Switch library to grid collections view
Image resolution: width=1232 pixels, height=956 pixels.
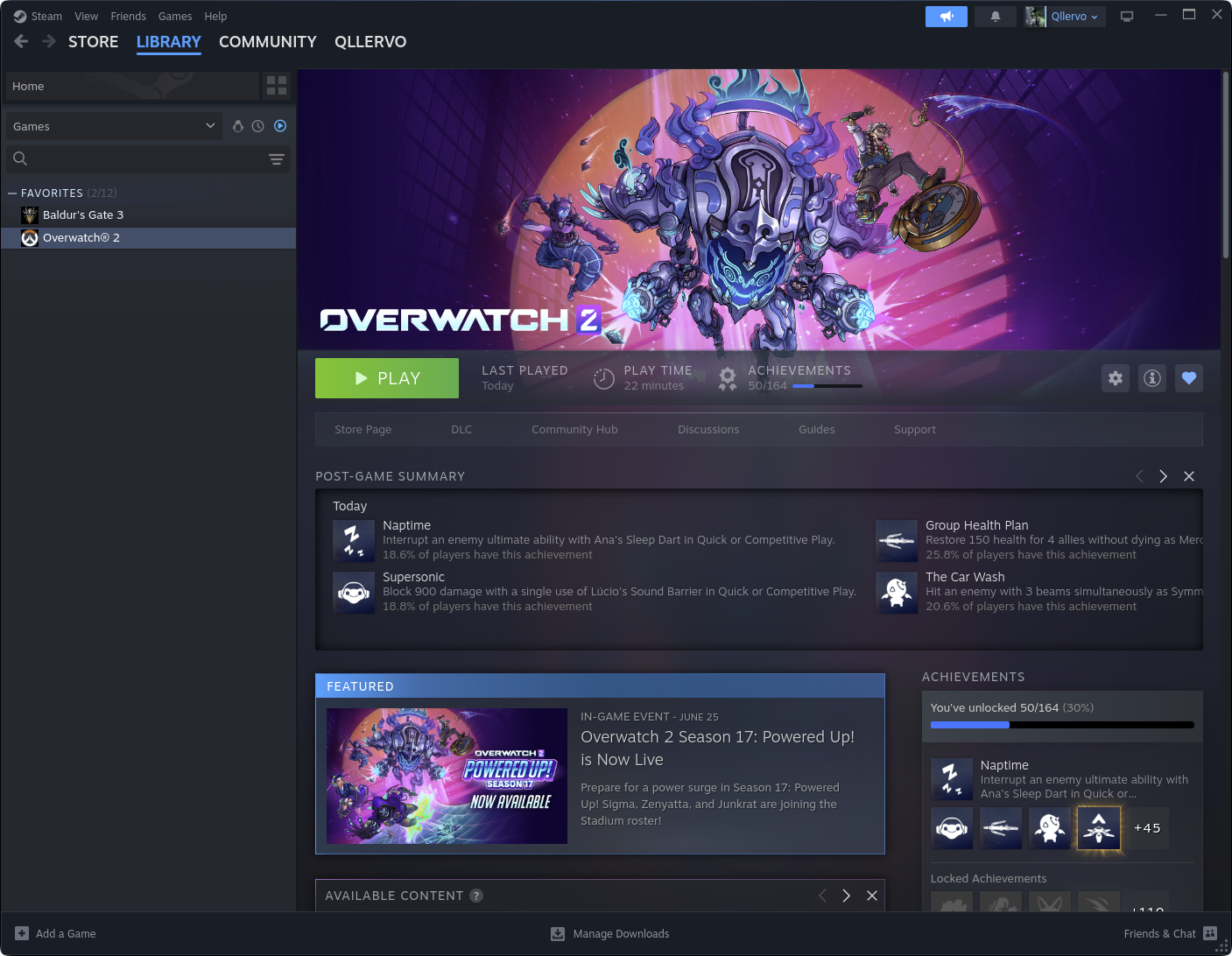pos(277,86)
